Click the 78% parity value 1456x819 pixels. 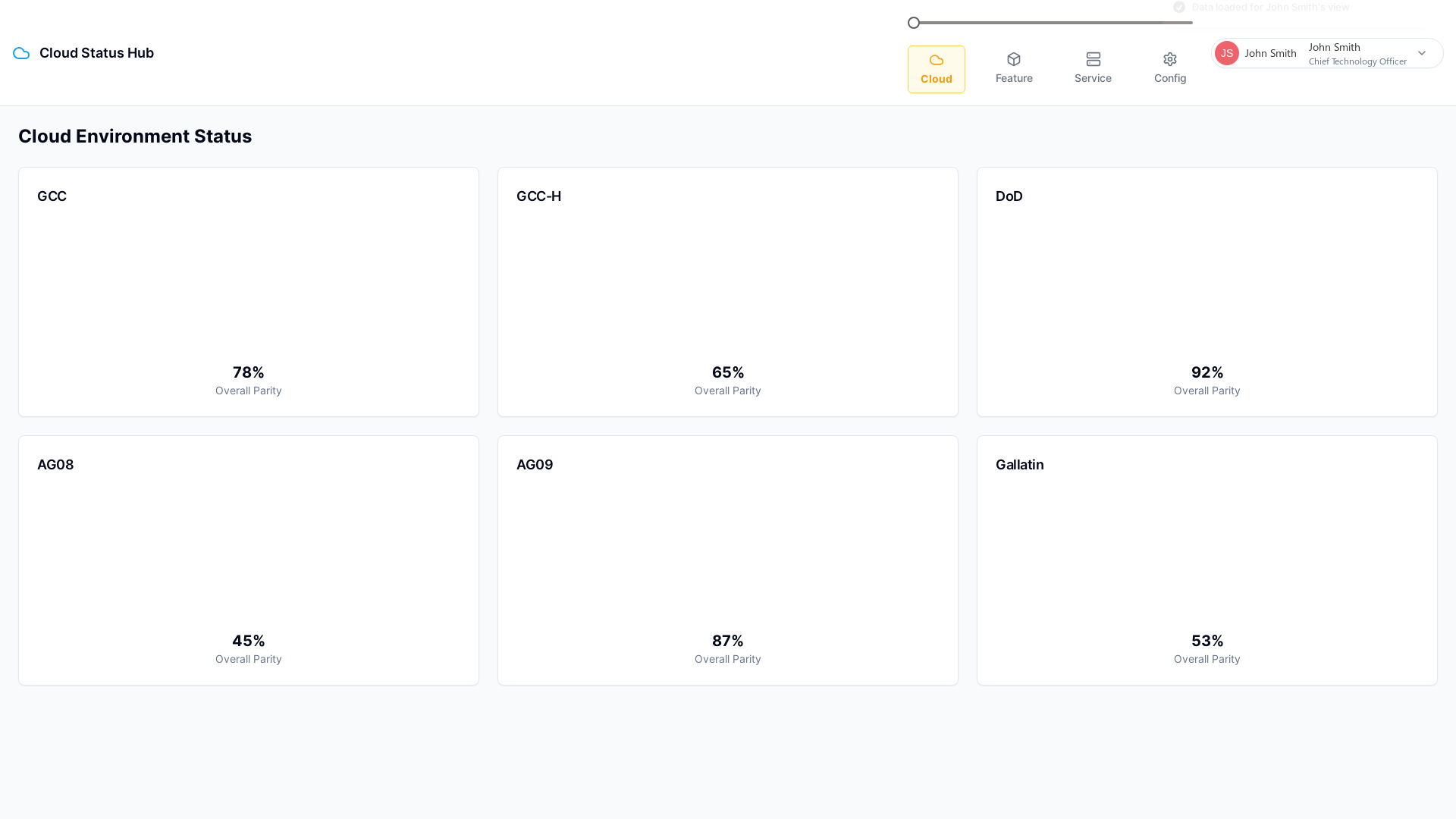pos(249,372)
